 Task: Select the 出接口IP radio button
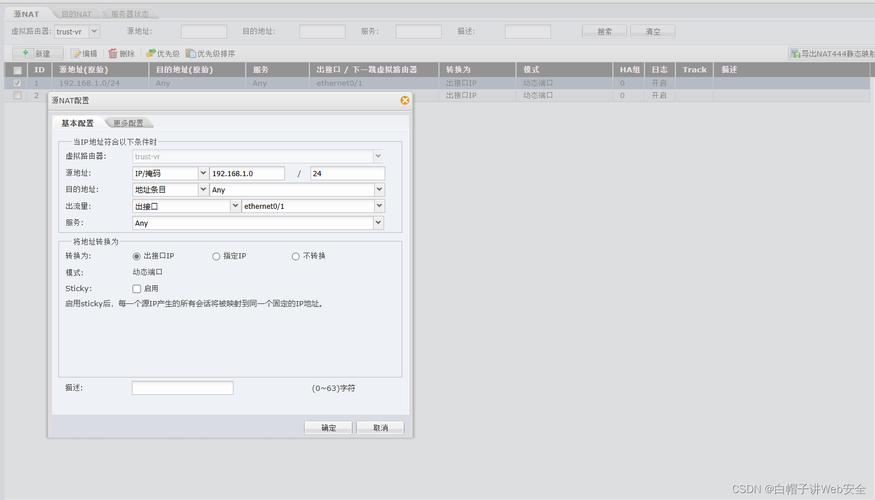point(137,256)
